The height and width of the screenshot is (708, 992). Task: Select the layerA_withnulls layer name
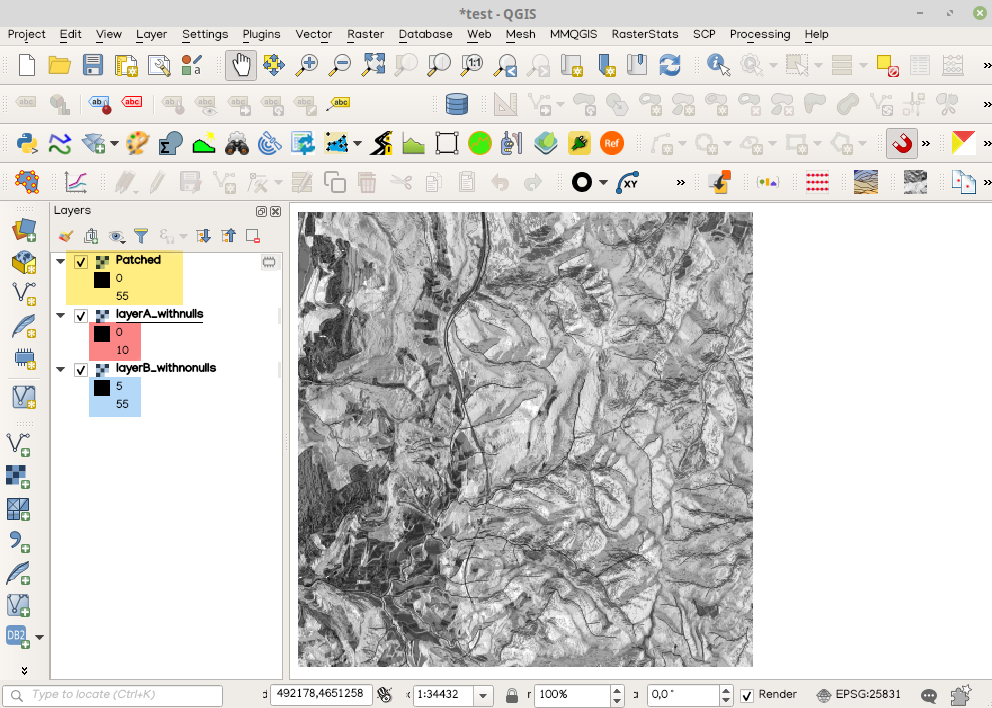[x=159, y=314]
